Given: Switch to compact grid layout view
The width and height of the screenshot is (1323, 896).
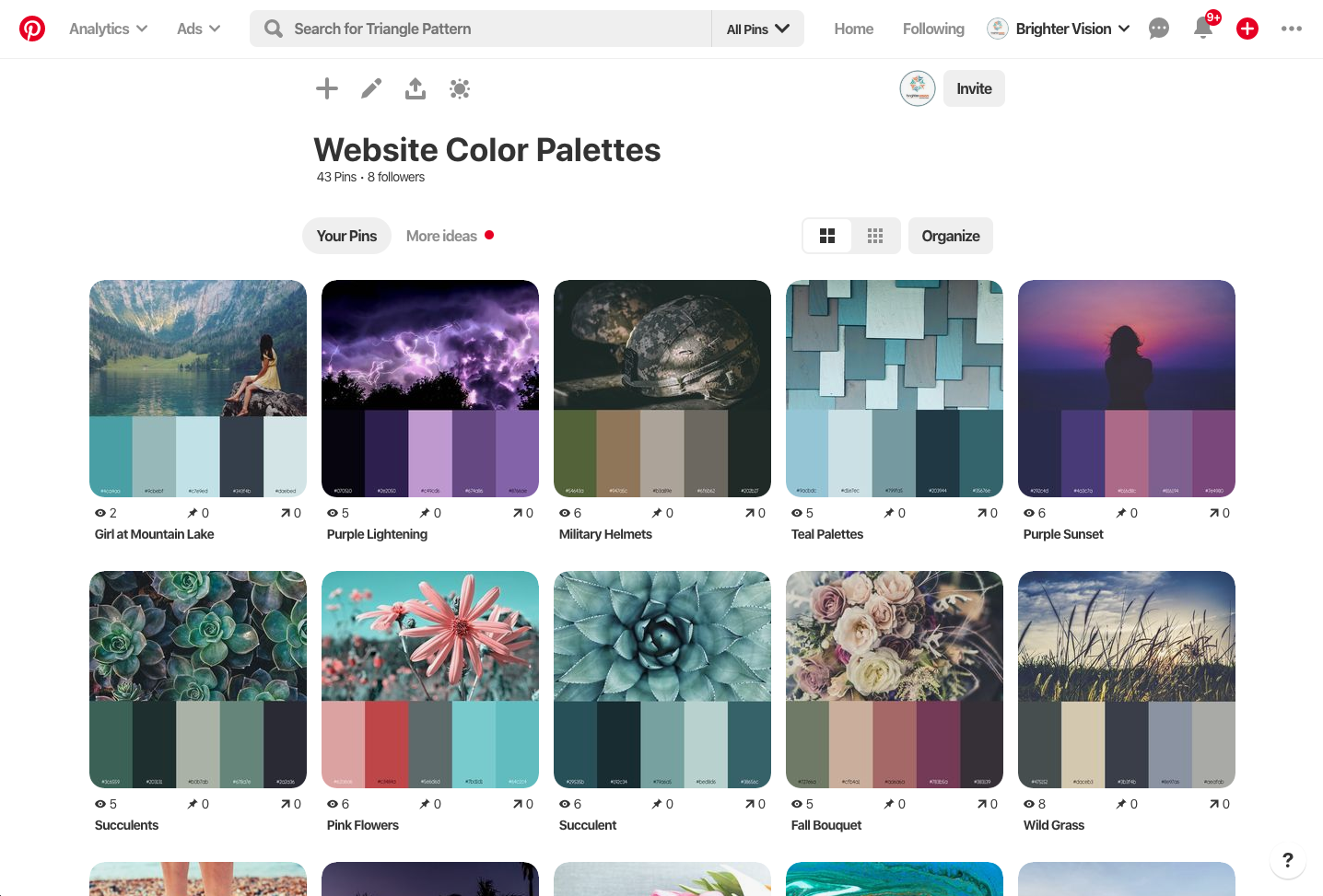Looking at the screenshot, I should (x=874, y=236).
